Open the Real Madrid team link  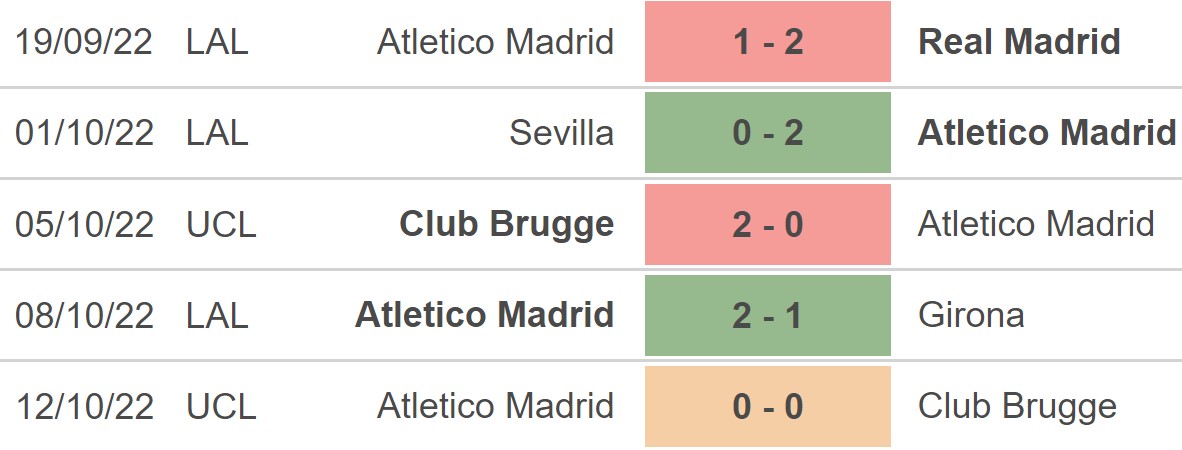click(1019, 42)
